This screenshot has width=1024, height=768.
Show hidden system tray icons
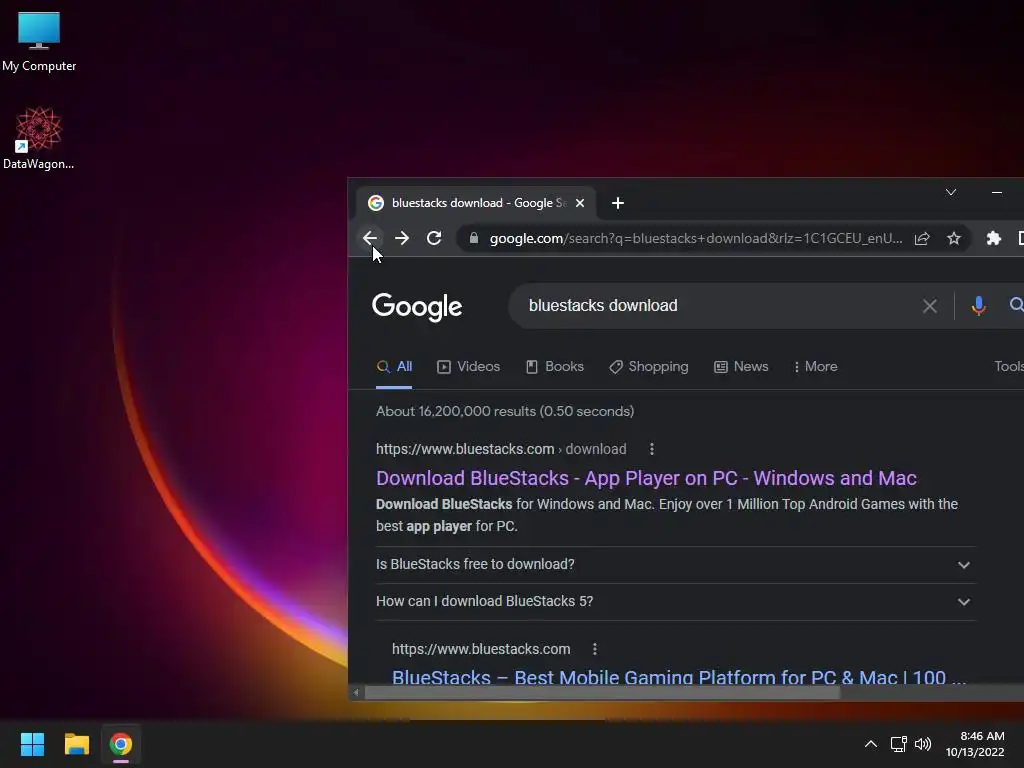[871, 744]
